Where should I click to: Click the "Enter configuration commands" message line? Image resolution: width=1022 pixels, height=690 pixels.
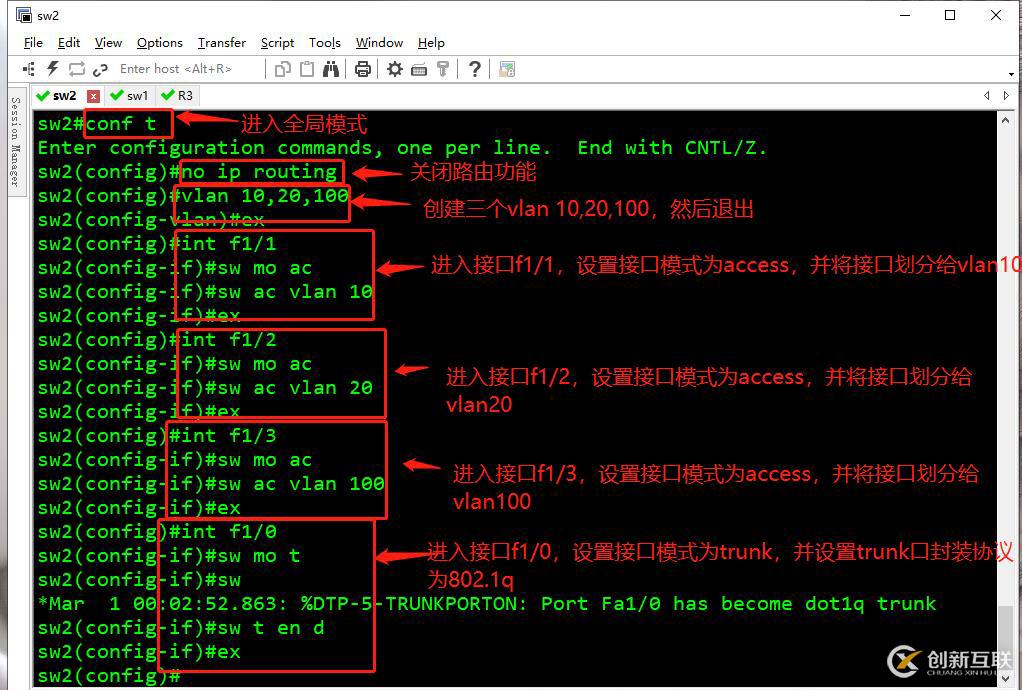[x=402, y=148]
